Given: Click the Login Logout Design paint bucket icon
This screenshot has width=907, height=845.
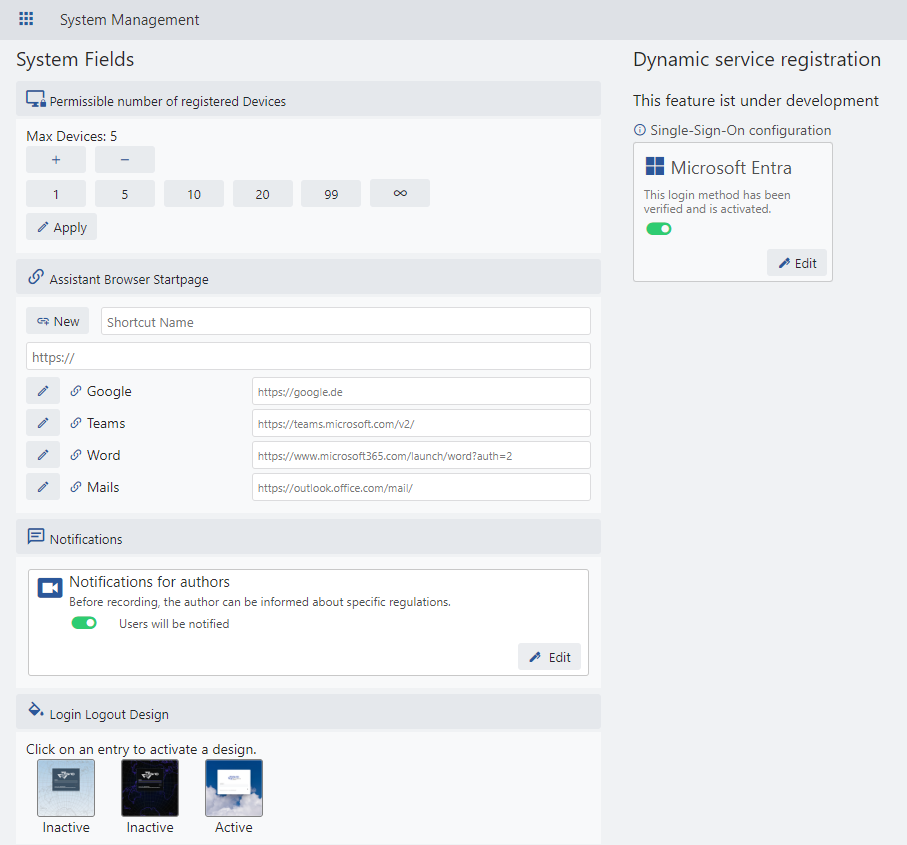Looking at the screenshot, I should [36, 710].
